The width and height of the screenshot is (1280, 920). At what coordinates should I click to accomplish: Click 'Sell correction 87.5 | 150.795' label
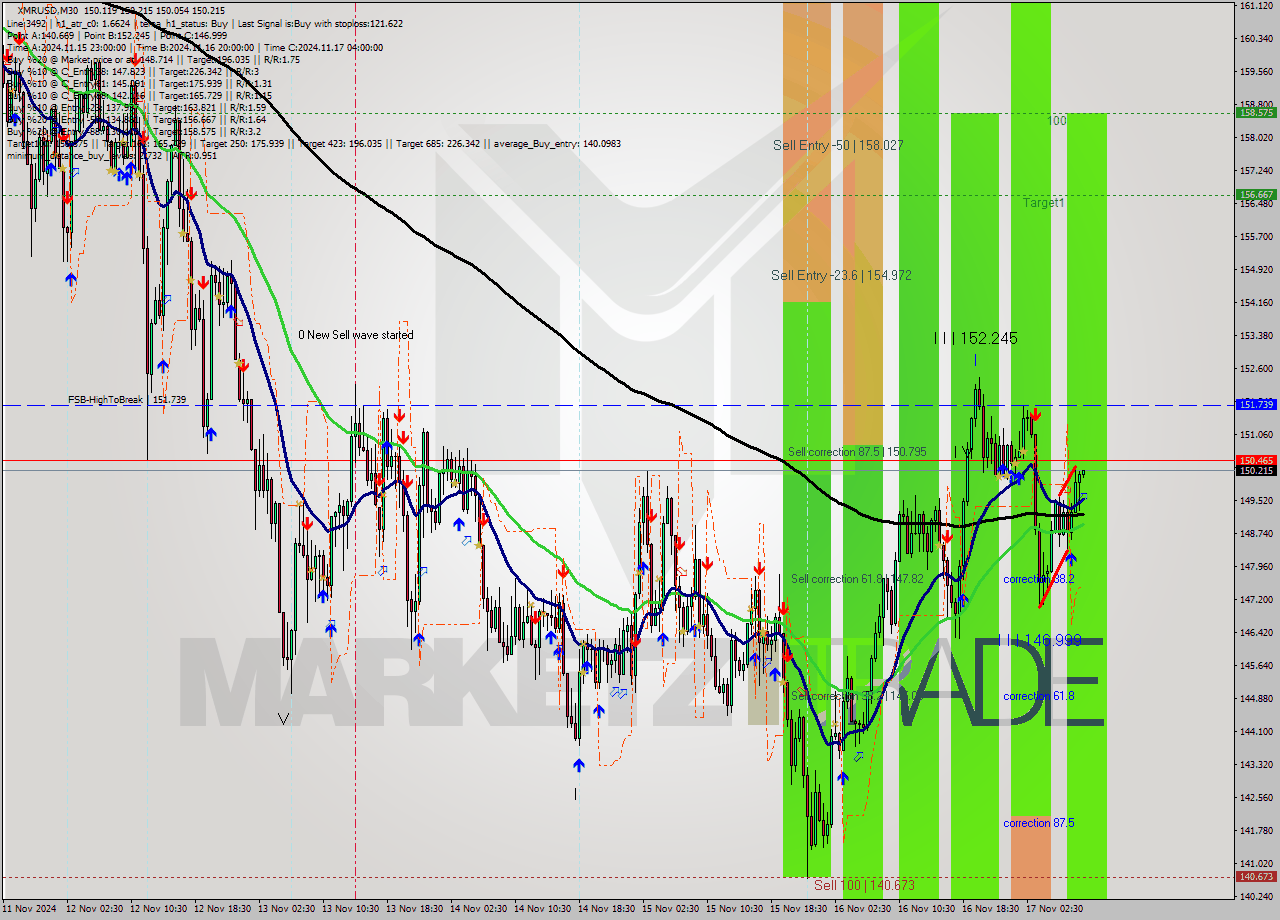pyautogui.click(x=857, y=452)
